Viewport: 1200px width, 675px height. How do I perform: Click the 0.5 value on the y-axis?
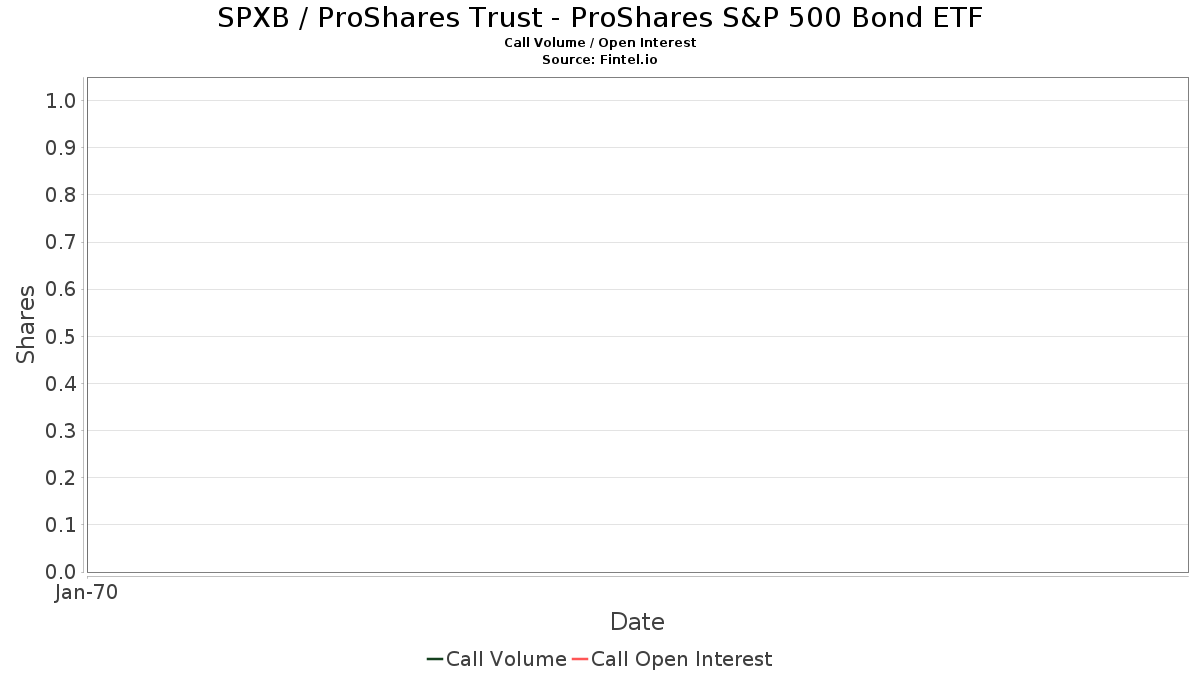pyautogui.click(x=61, y=336)
